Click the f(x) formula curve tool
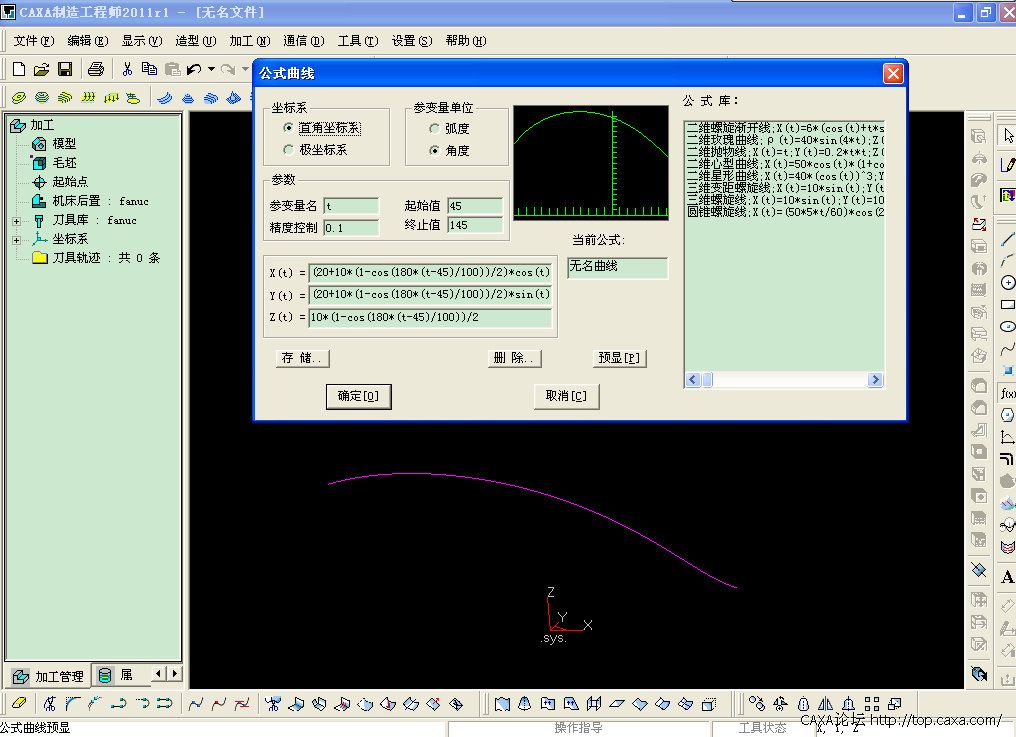 pyautogui.click(x=1008, y=393)
